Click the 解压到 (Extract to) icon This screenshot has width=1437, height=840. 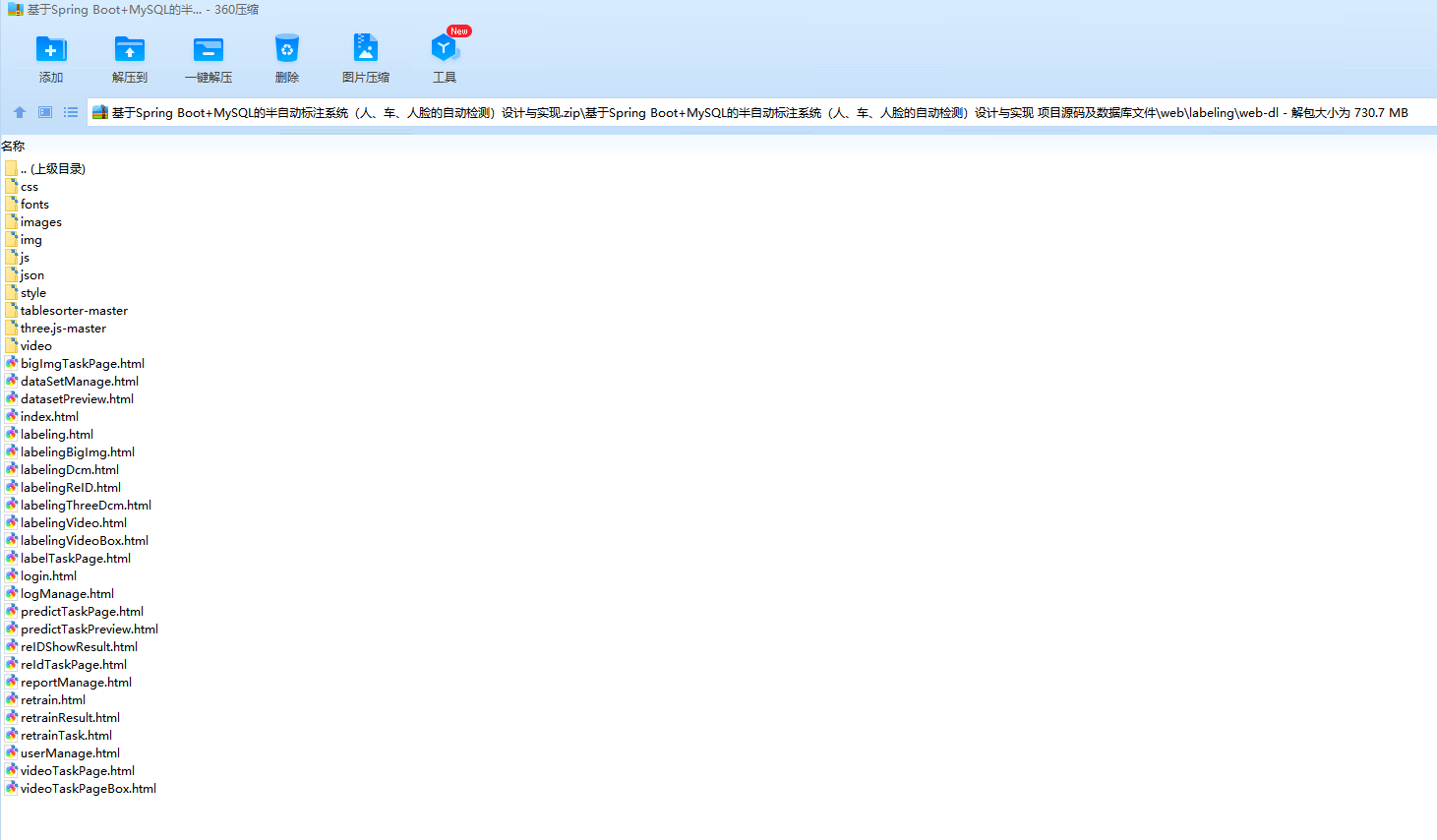click(x=130, y=48)
